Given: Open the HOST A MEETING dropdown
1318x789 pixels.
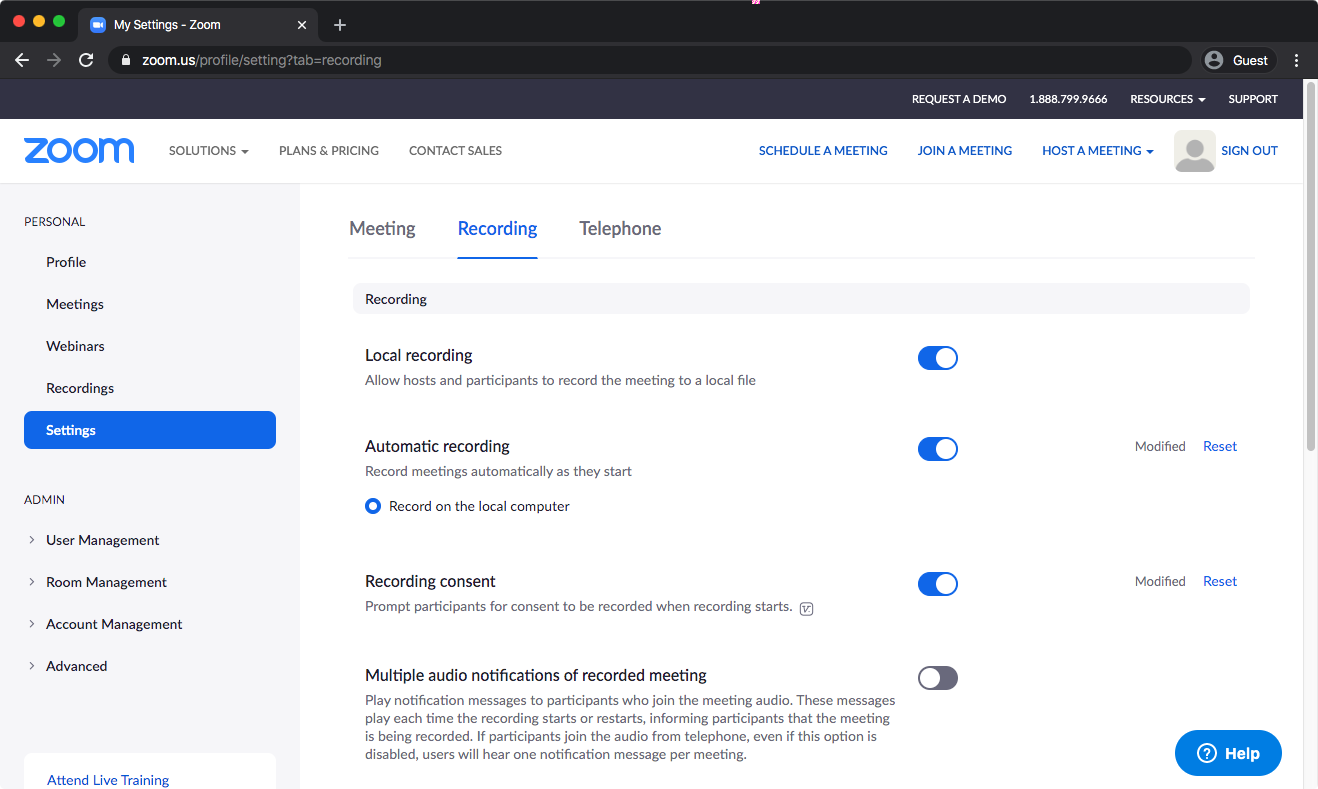Looking at the screenshot, I should pos(1097,150).
